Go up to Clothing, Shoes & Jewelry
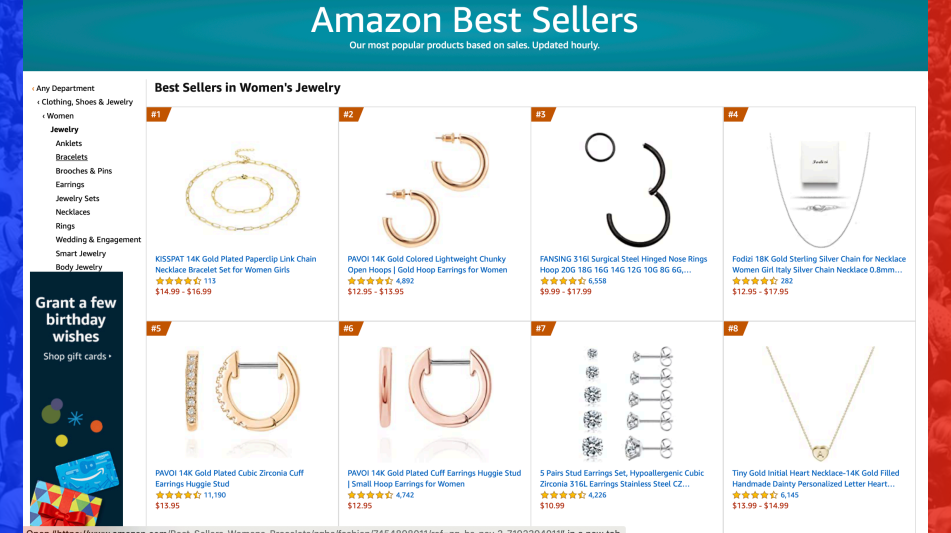Screen dimensions: 951x533 point(87,102)
